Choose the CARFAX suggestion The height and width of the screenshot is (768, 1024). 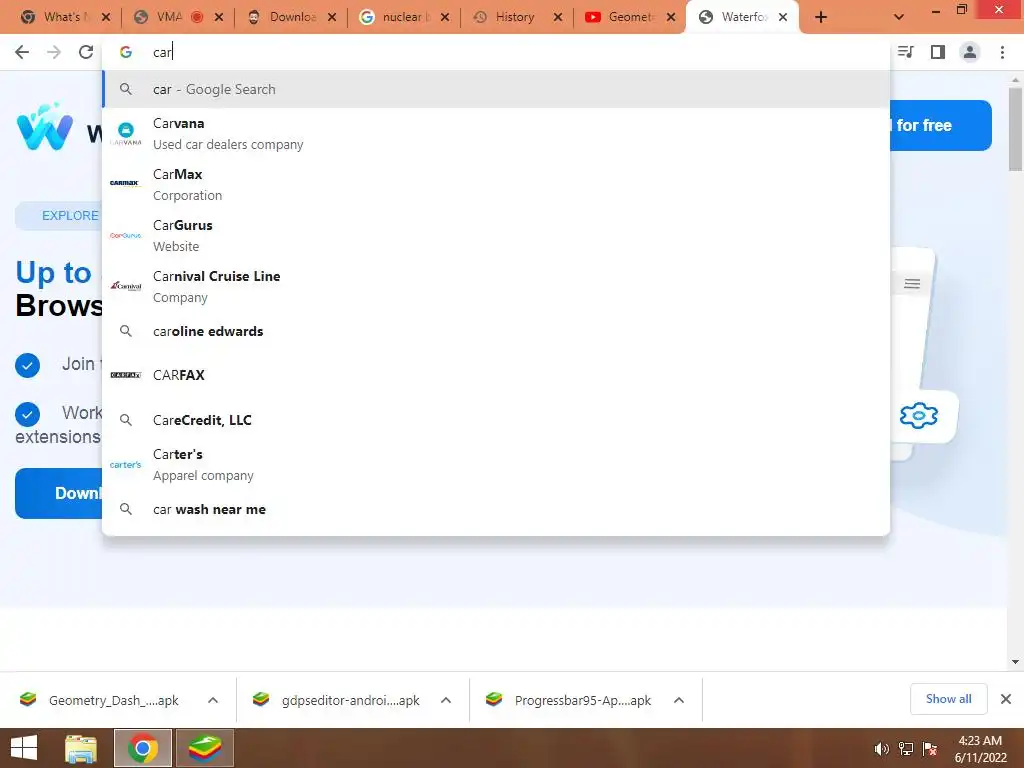(496, 375)
